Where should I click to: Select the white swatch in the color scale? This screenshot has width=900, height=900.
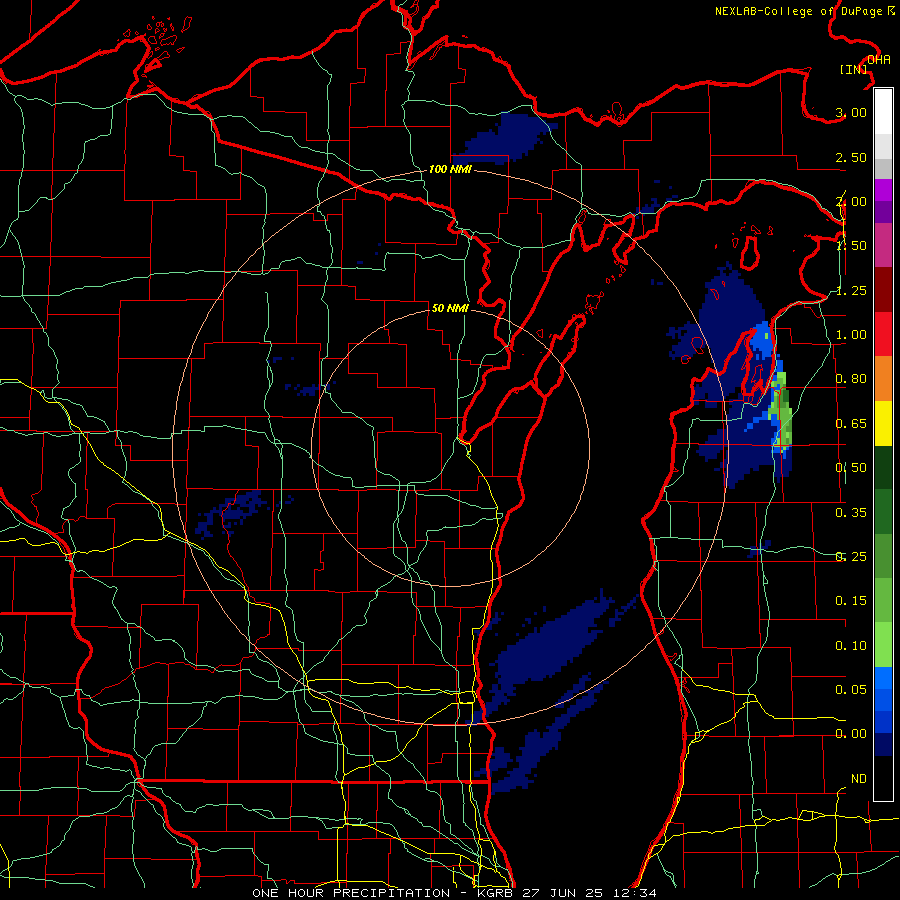[x=883, y=111]
